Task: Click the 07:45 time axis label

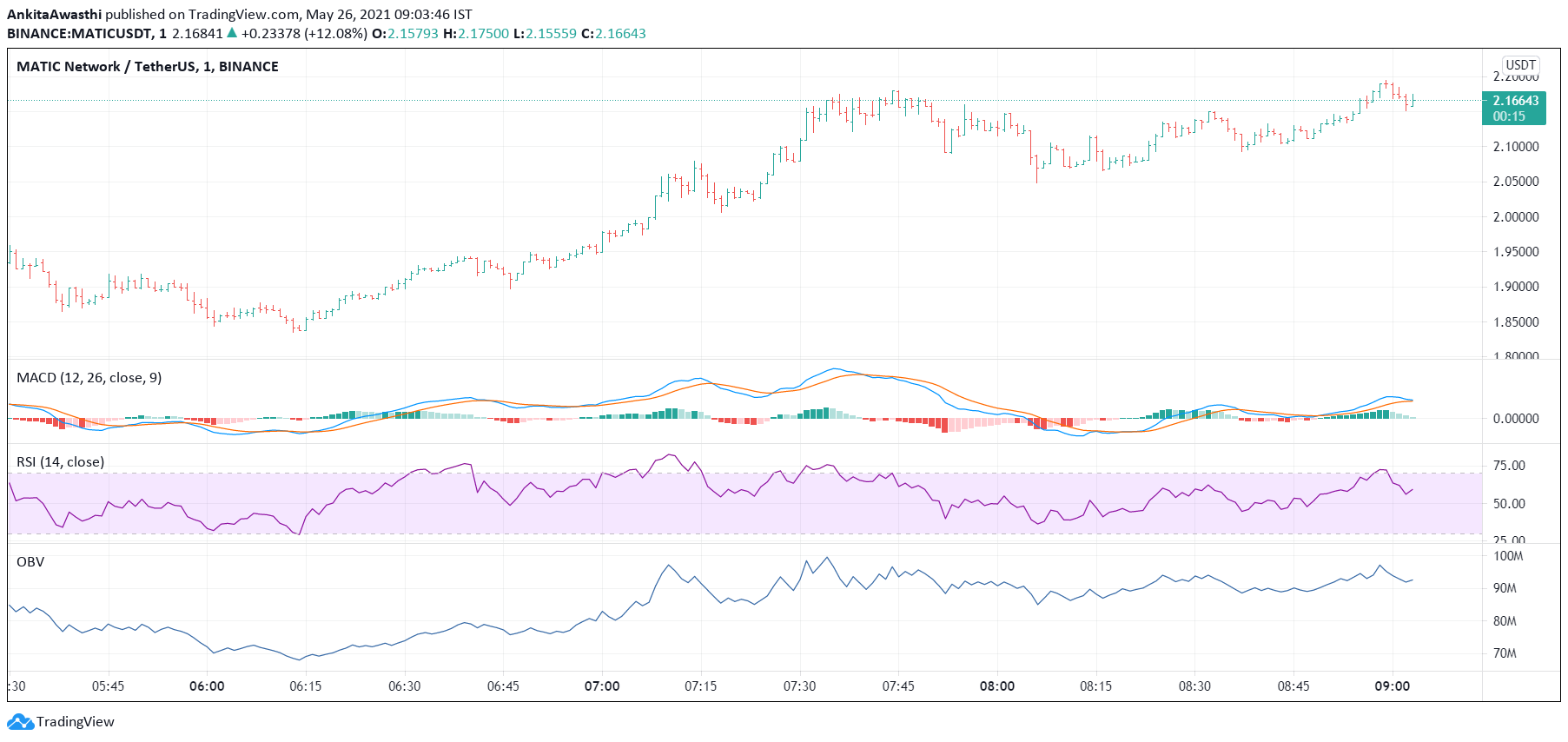Action: 898,686
